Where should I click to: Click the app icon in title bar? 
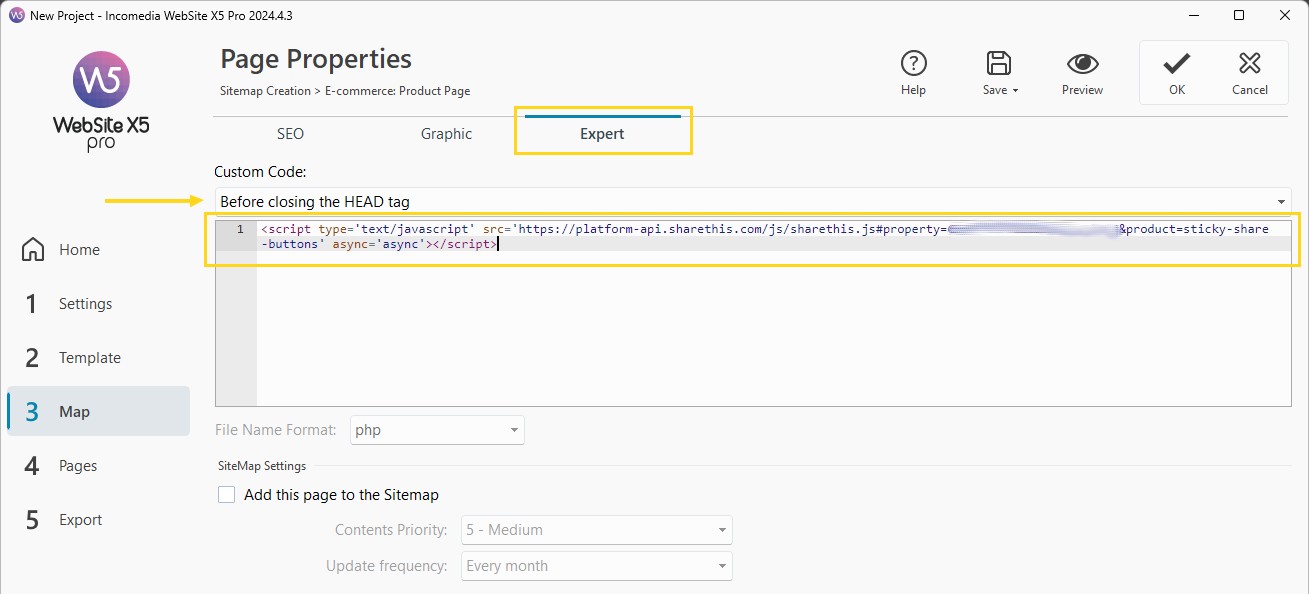(x=16, y=16)
